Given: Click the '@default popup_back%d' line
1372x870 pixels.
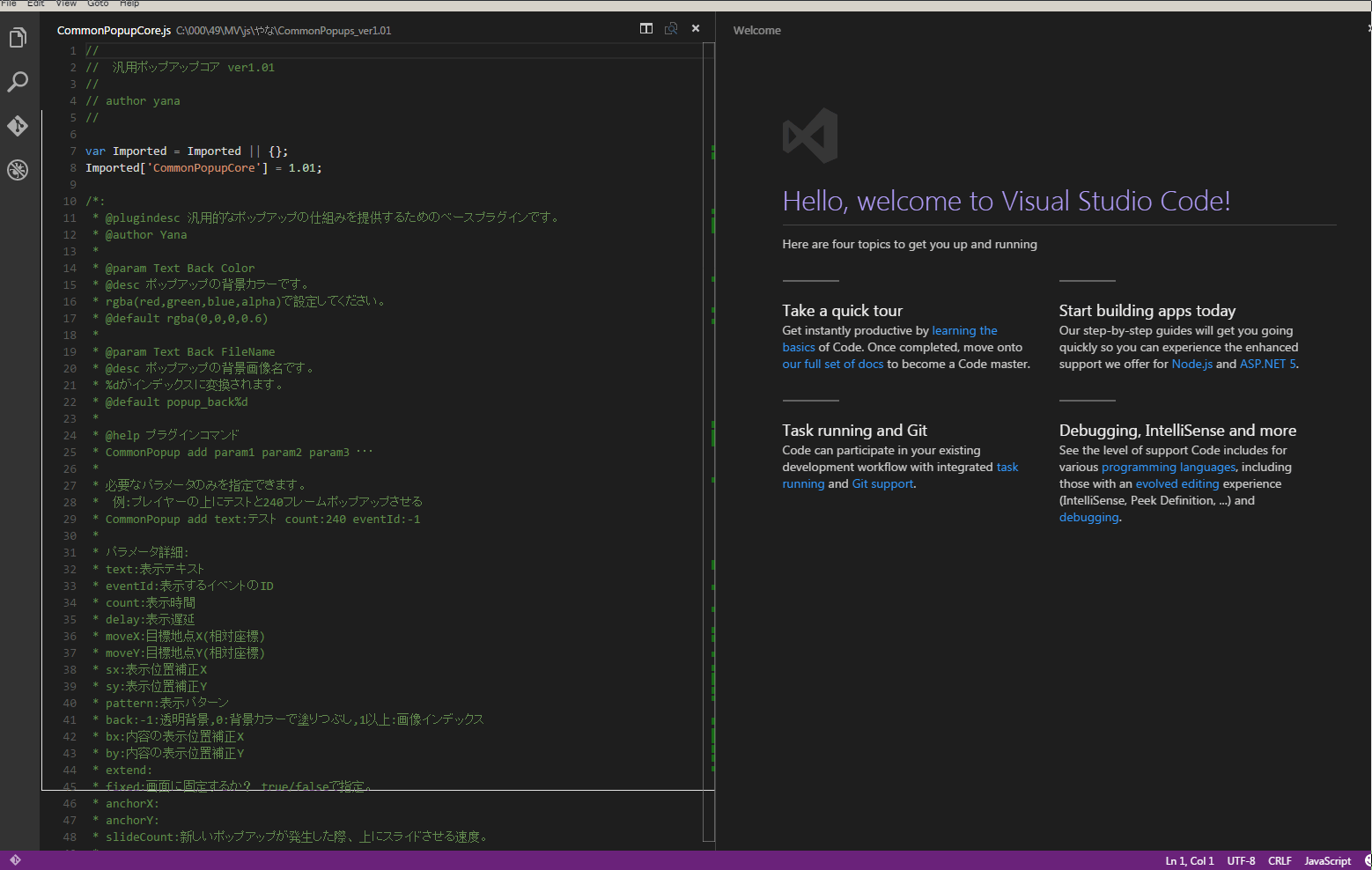Looking at the screenshot, I should pyautogui.click(x=170, y=402).
